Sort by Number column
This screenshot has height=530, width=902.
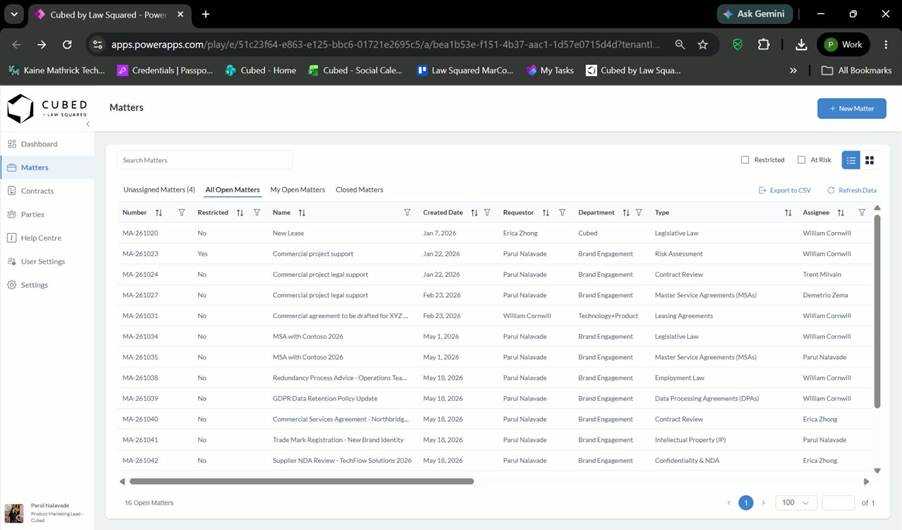click(x=159, y=213)
